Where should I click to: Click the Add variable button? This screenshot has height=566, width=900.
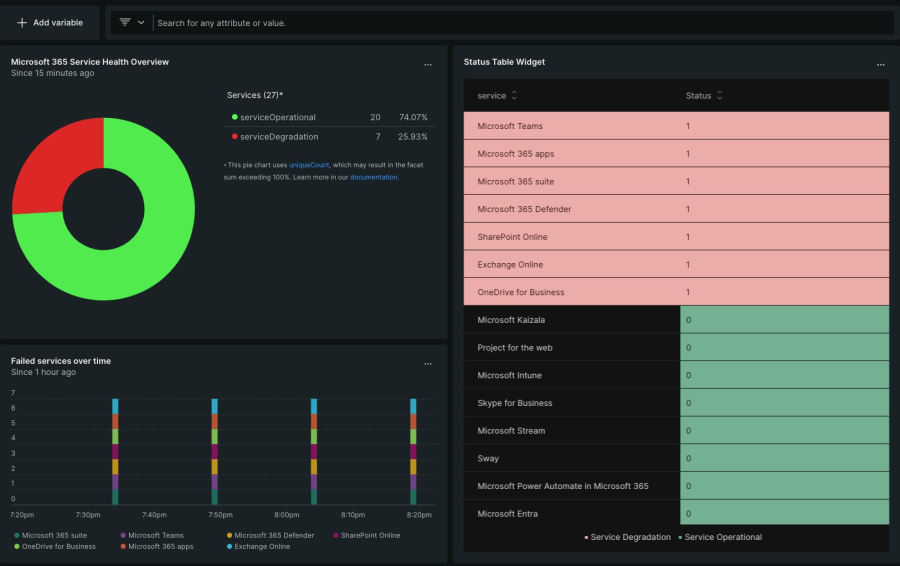[x=50, y=23]
